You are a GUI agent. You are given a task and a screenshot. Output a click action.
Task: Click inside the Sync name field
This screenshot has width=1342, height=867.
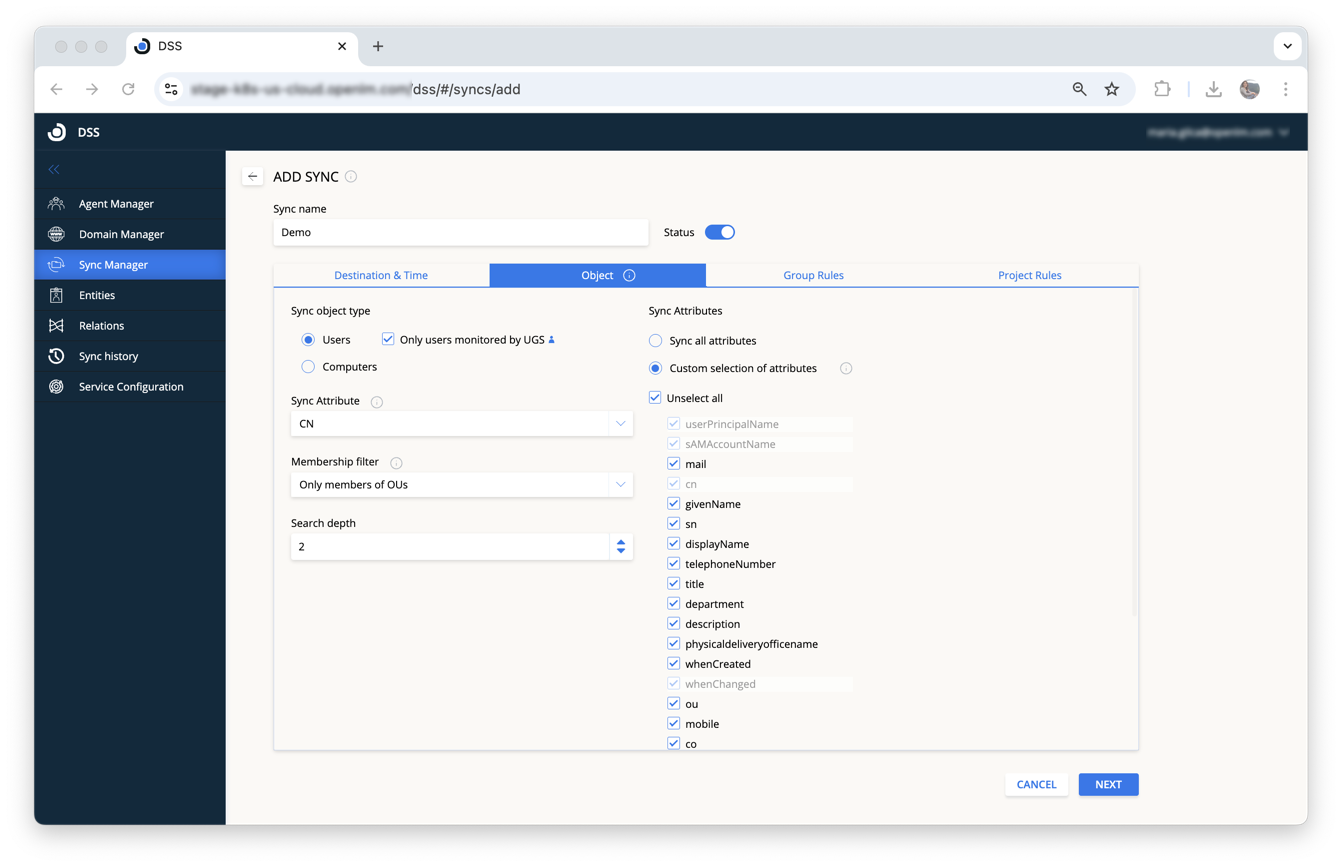[x=460, y=231]
